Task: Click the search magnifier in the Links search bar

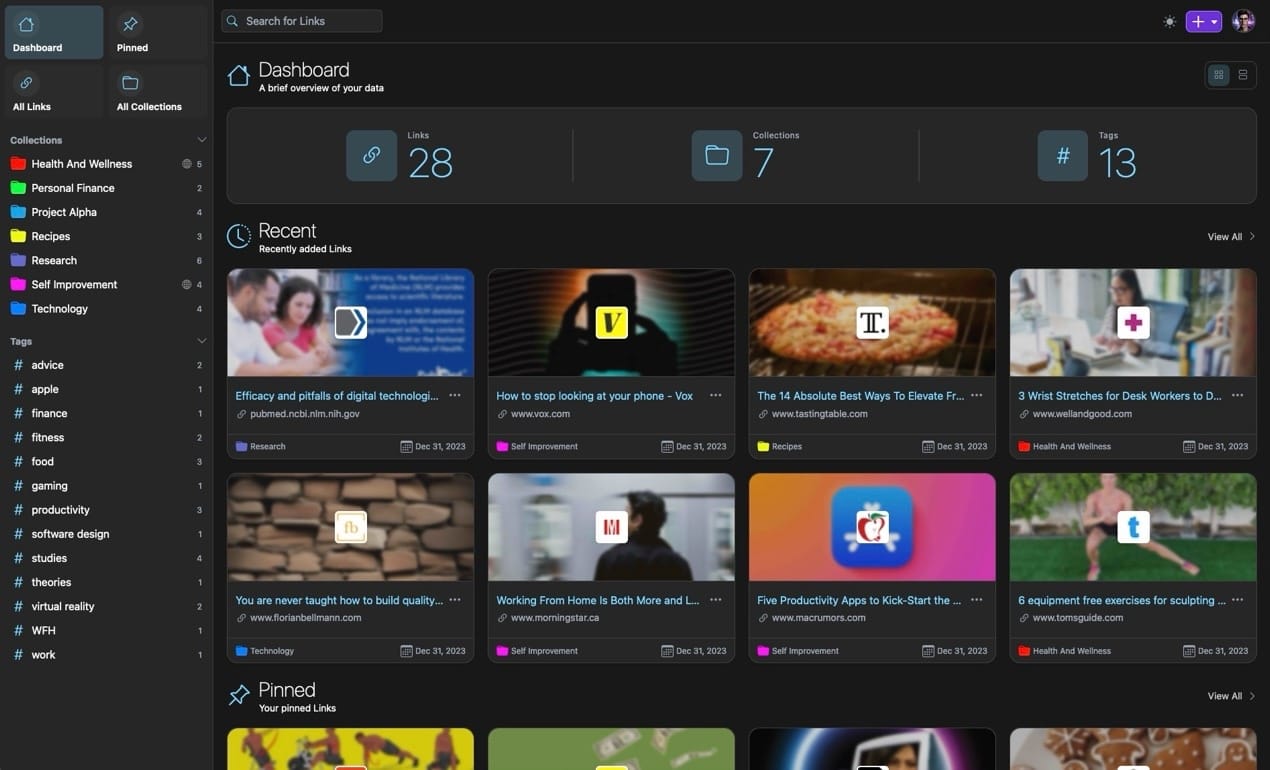Action: point(231,20)
